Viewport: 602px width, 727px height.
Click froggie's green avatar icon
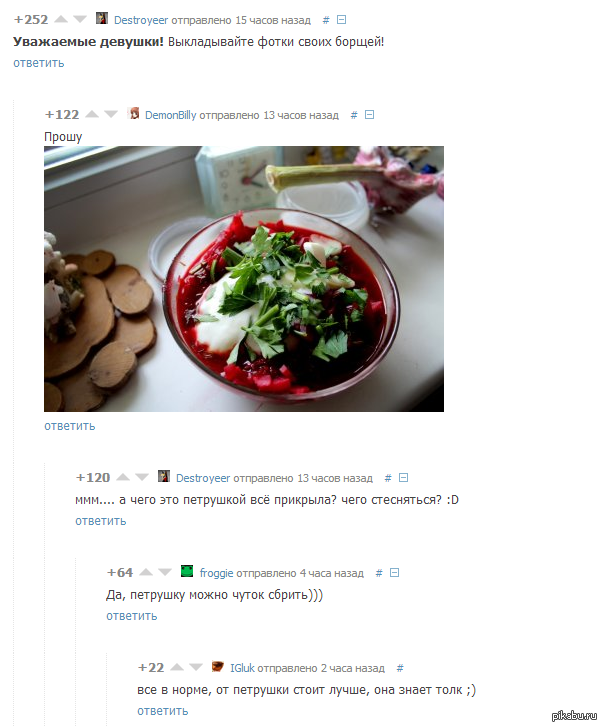click(x=187, y=571)
